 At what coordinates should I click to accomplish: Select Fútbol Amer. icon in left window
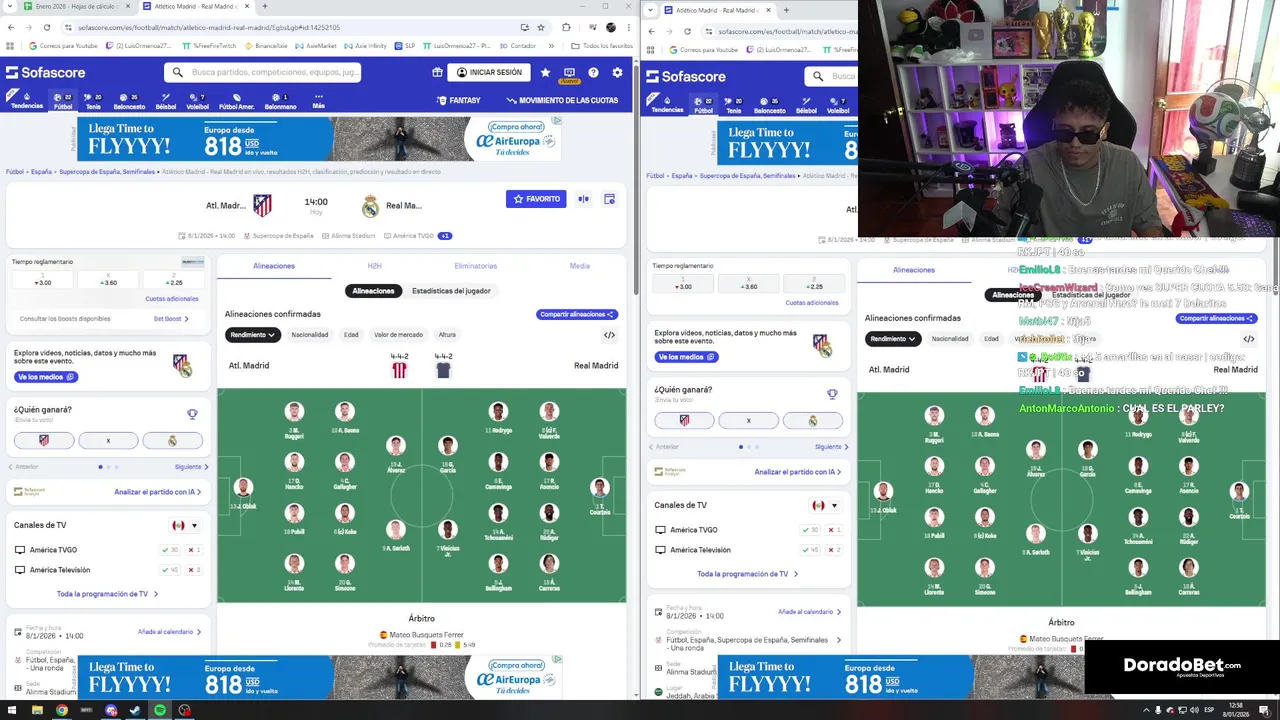[236, 101]
